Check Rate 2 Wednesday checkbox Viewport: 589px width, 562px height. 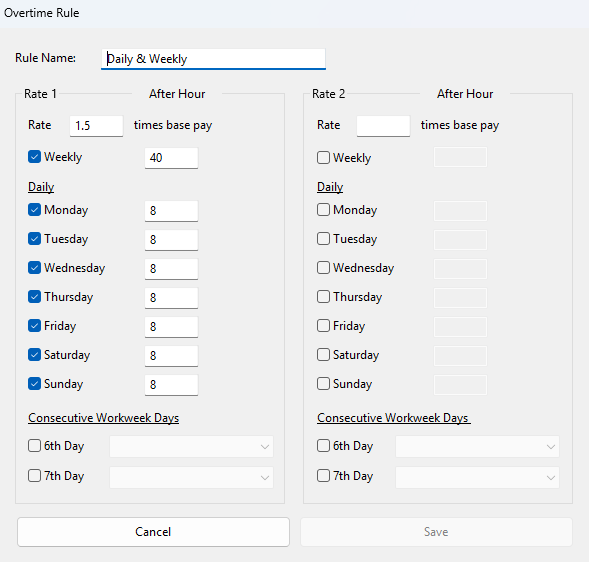323,267
